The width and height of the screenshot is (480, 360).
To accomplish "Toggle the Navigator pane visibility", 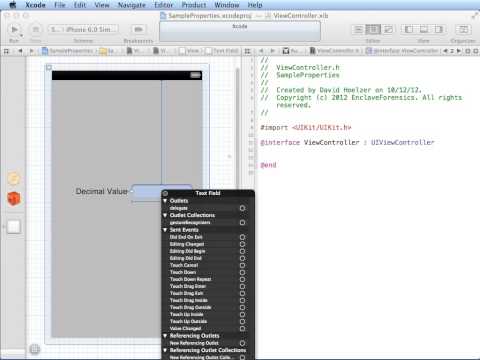I will pyautogui.click(x=409, y=29).
